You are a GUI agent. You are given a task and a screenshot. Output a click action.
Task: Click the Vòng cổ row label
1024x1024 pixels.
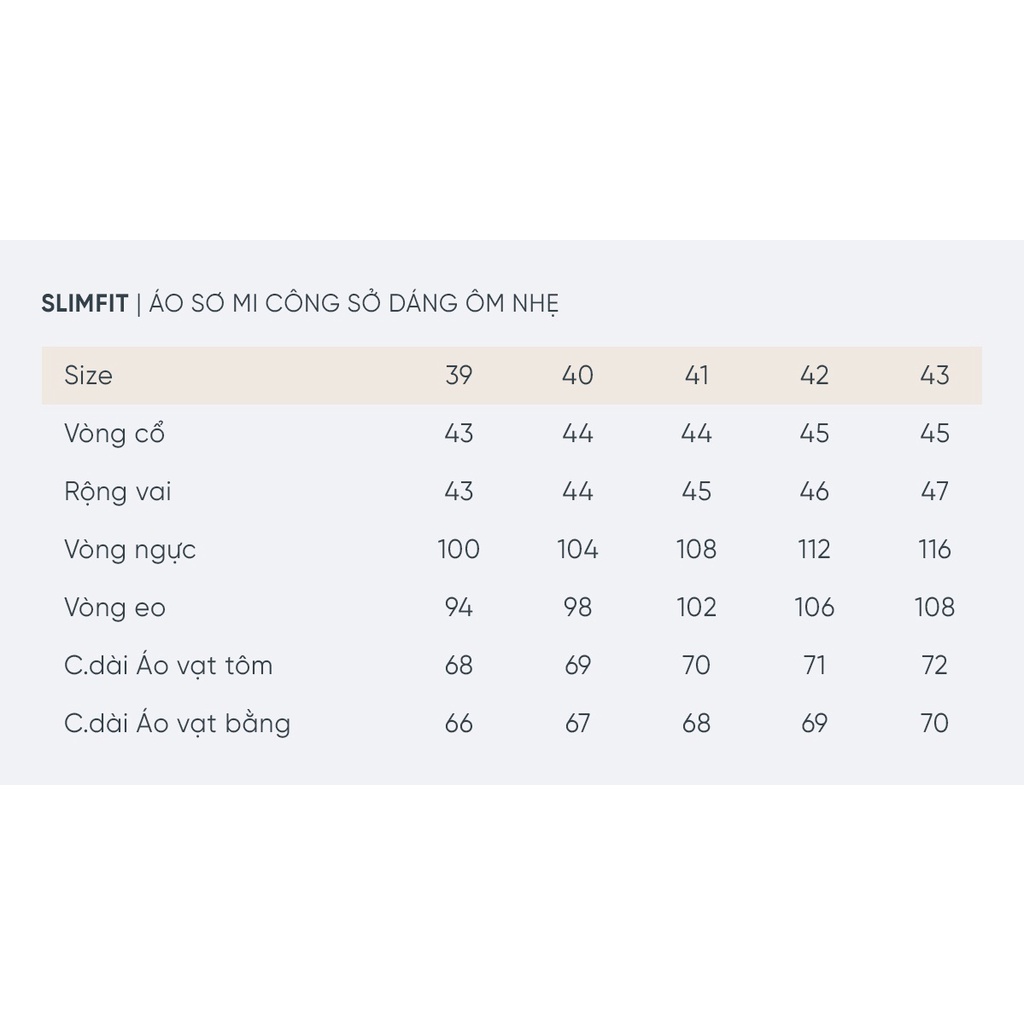pos(114,434)
